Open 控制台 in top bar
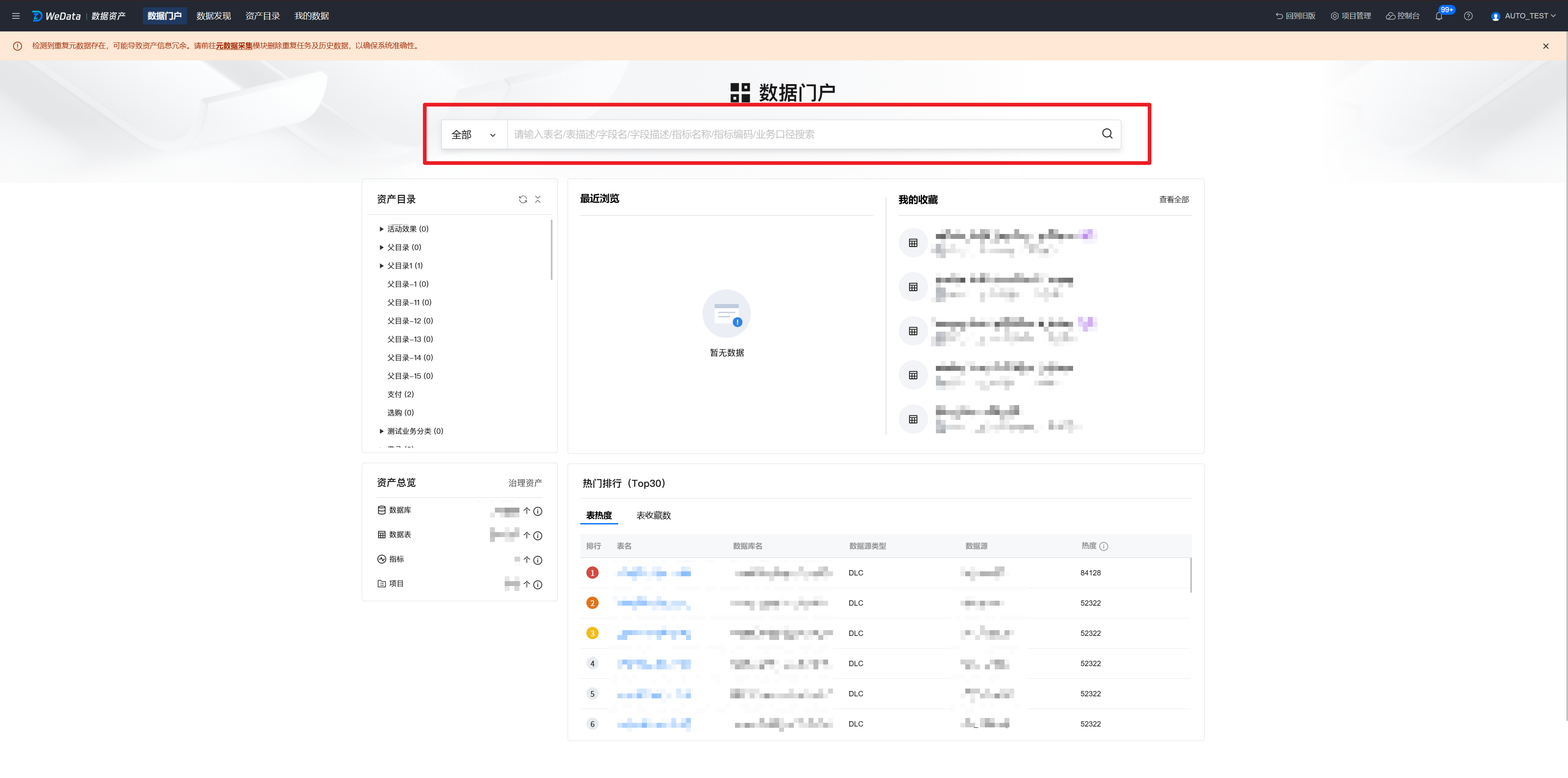Image resolution: width=1568 pixels, height=778 pixels. point(1403,16)
